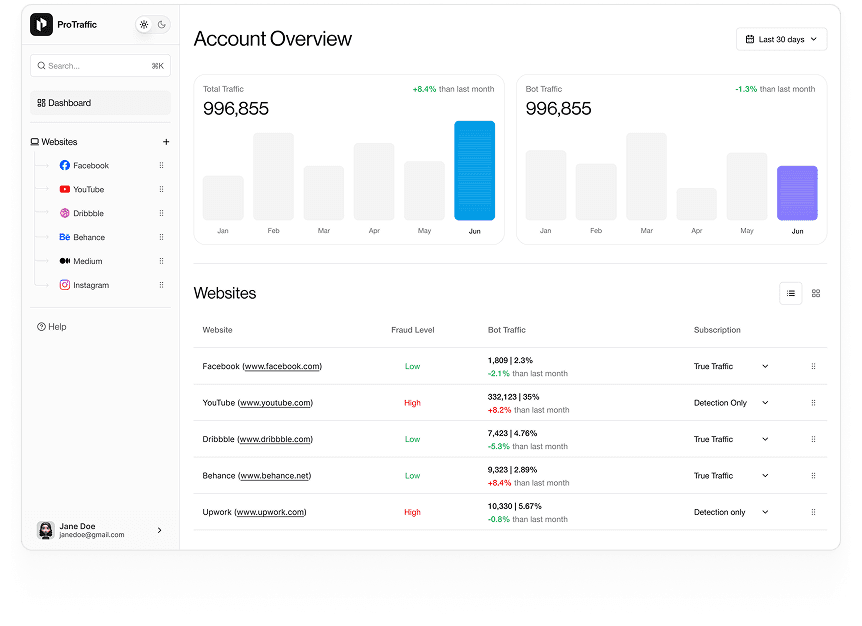Image resolution: width=862 pixels, height=626 pixels.
Task: Open the Dashboard menu item
Action: 100,103
